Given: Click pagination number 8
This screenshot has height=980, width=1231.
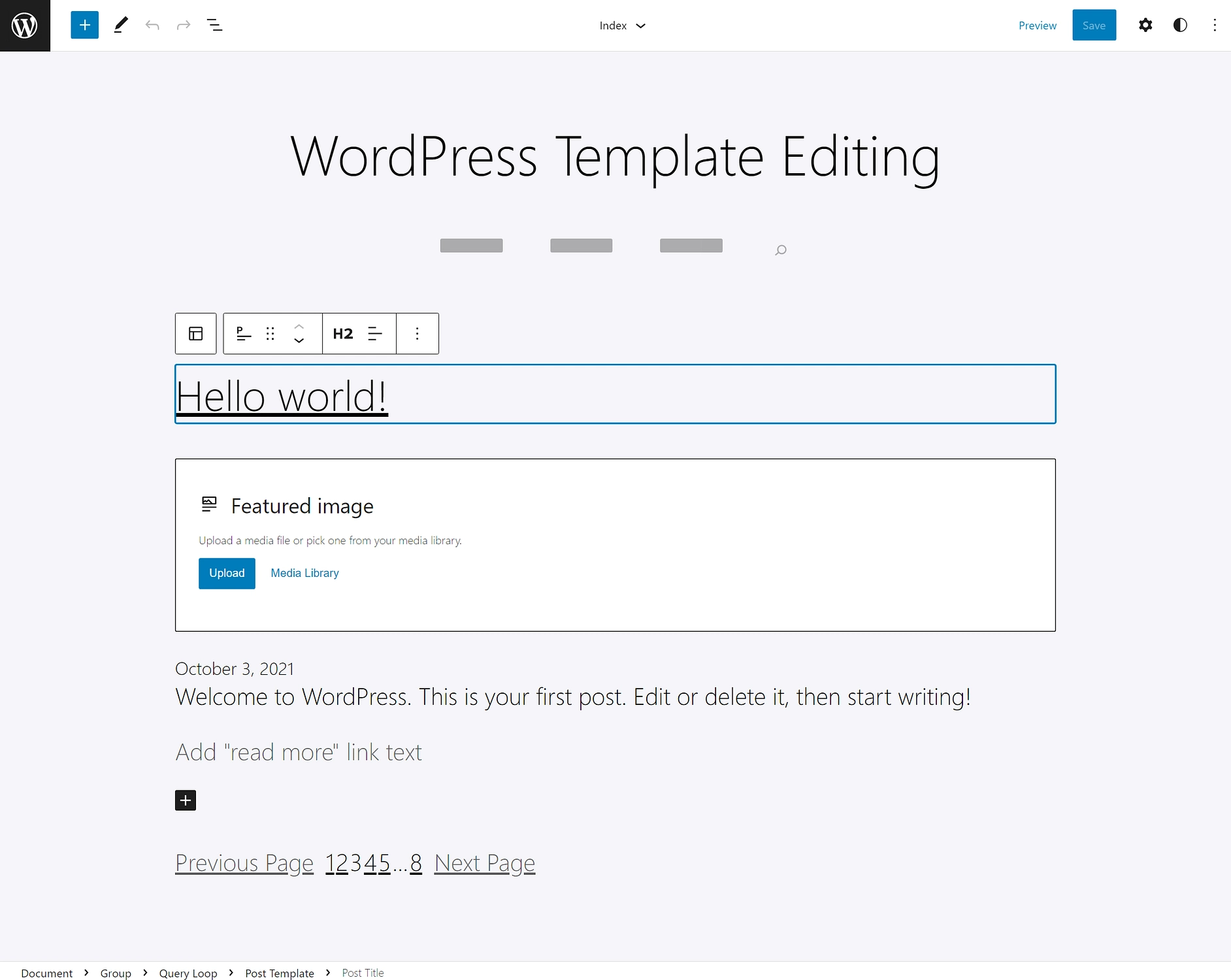Looking at the screenshot, I should pyautogui.click(x=416, y=863).
